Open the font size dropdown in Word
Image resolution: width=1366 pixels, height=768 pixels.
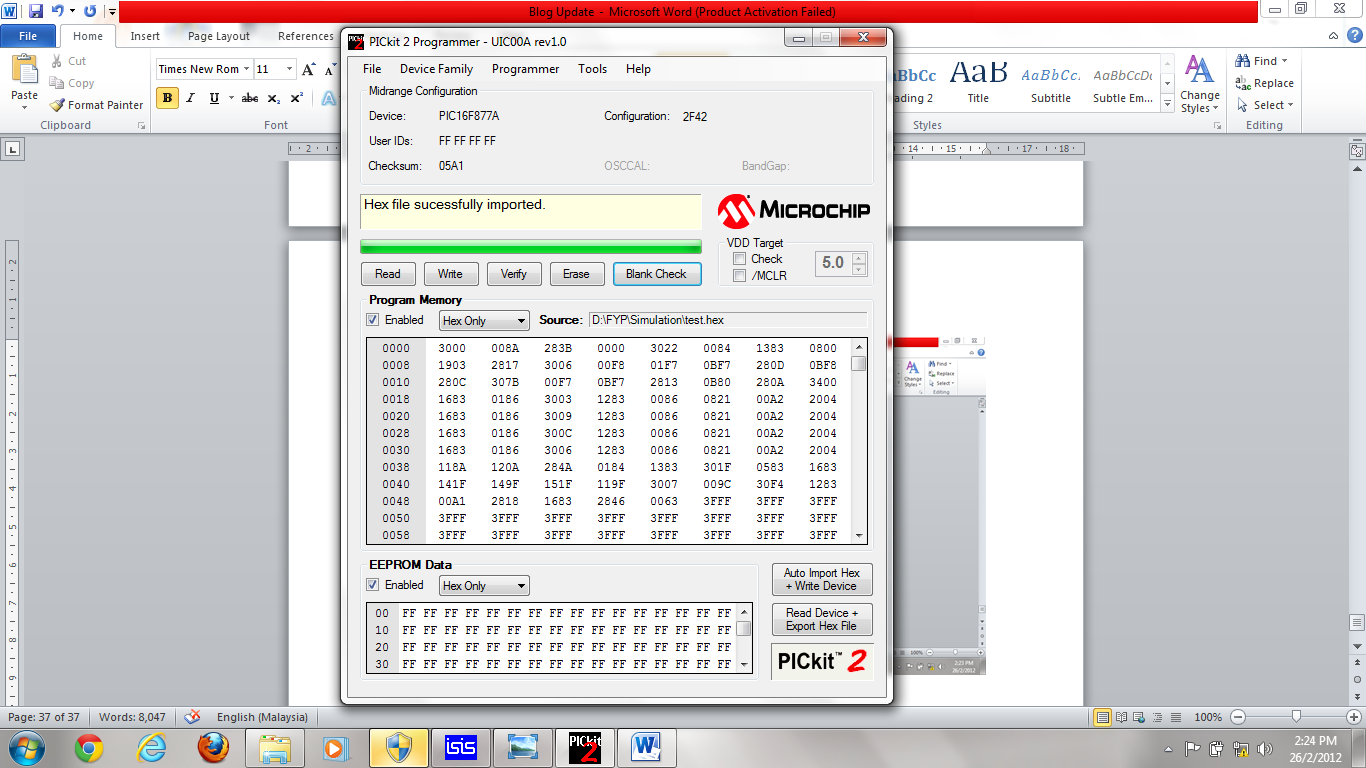tap(289, 69)
